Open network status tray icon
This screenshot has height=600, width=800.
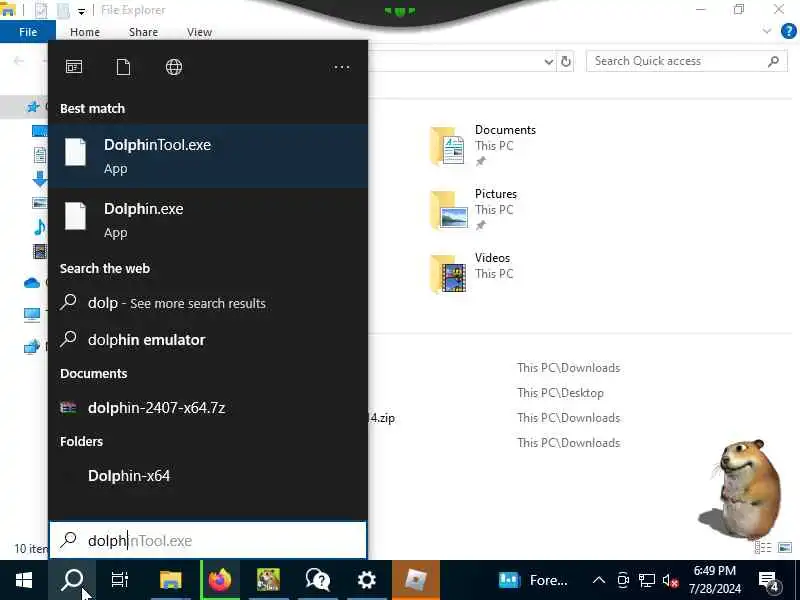[x=647, y=580]
